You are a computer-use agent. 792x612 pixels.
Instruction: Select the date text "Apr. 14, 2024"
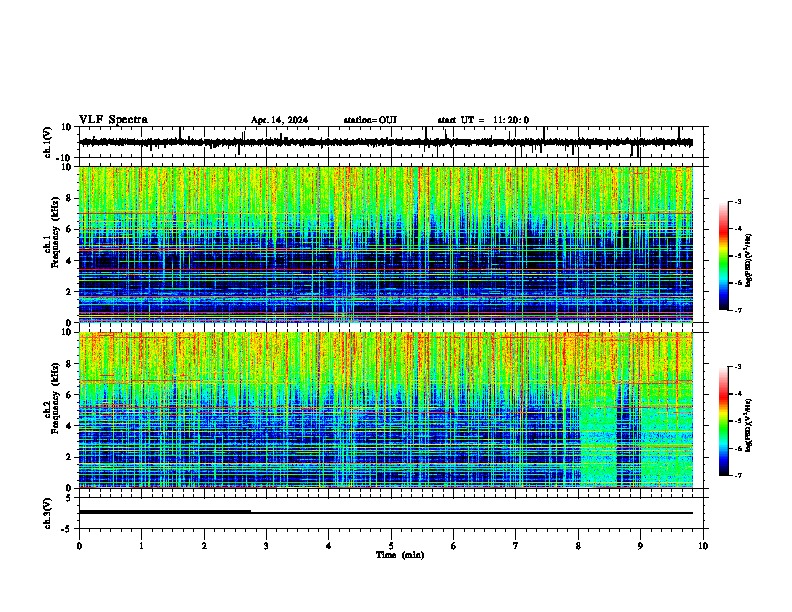pyautogui.click(x=279, y=120)
